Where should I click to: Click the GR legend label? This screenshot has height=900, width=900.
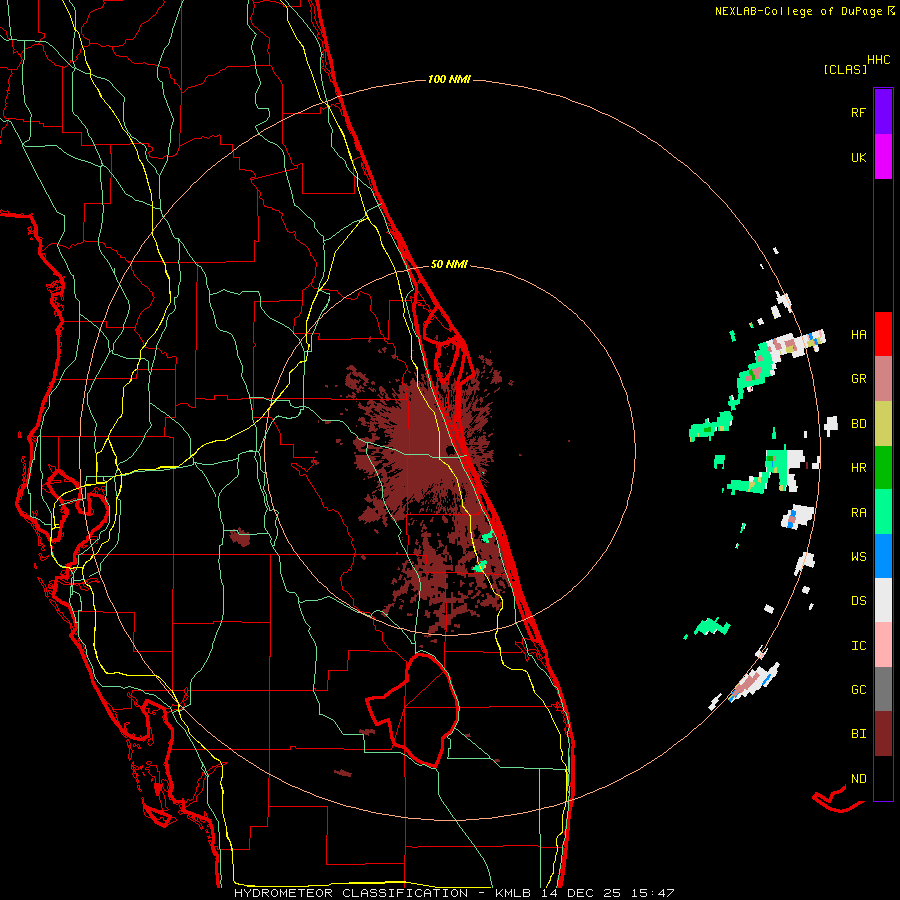(858, 379)
